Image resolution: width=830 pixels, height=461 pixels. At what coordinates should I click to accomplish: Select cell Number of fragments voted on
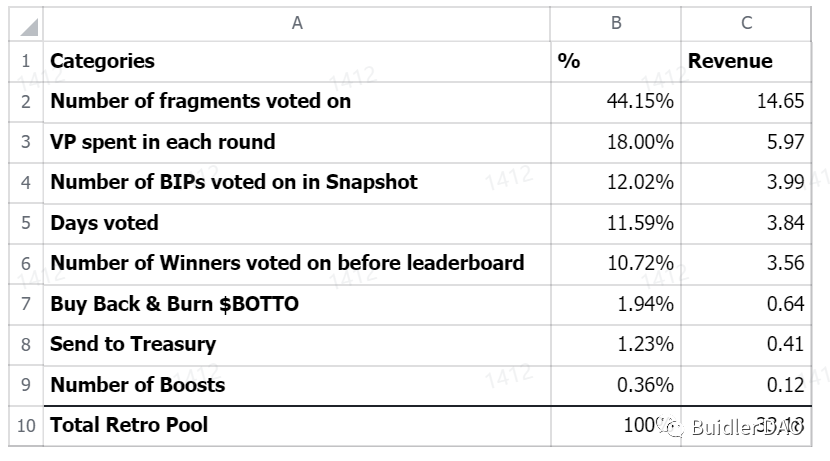(297, 102)
